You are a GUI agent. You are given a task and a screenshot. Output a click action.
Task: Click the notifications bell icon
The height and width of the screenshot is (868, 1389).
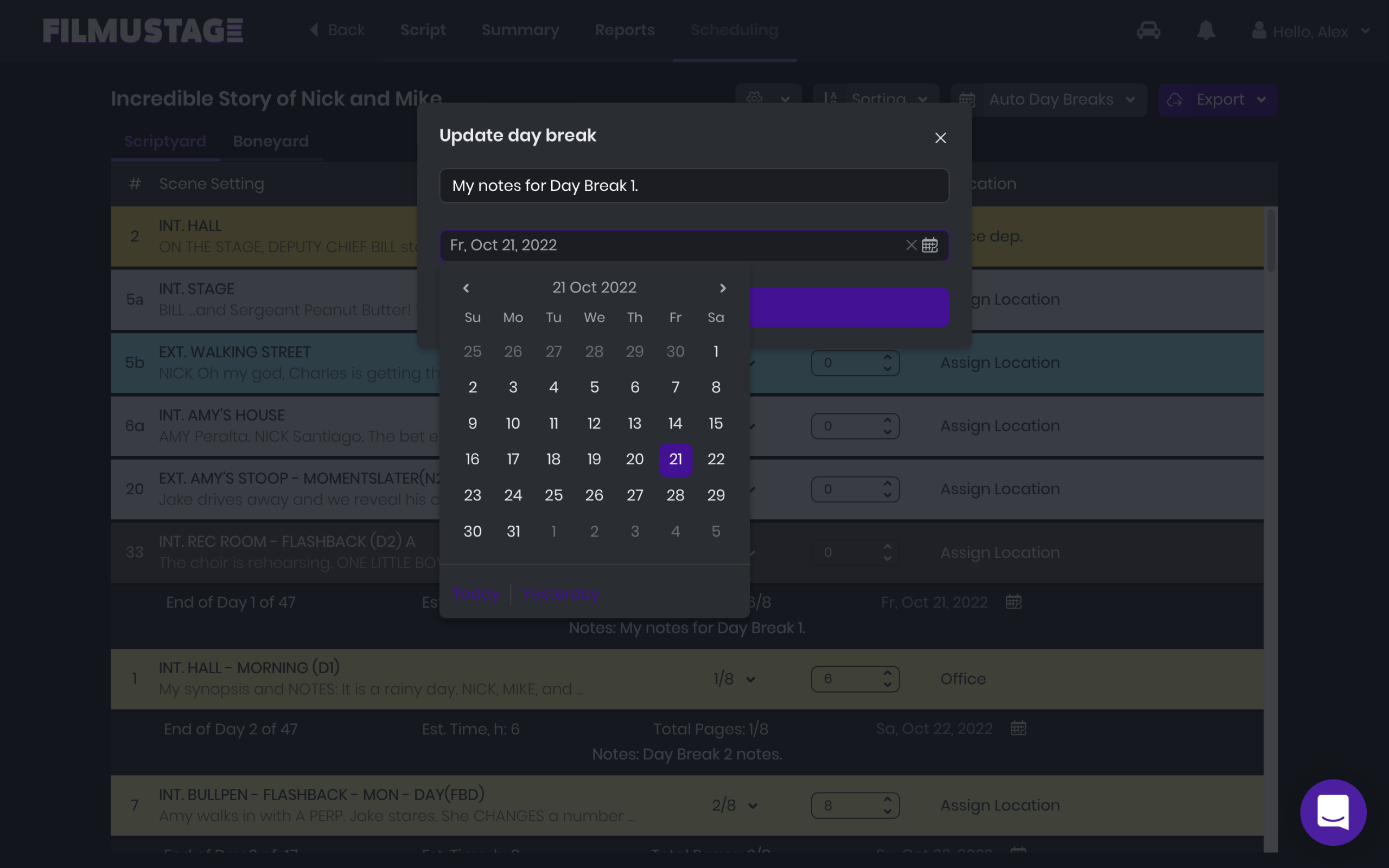click(x=1207, y=31)
